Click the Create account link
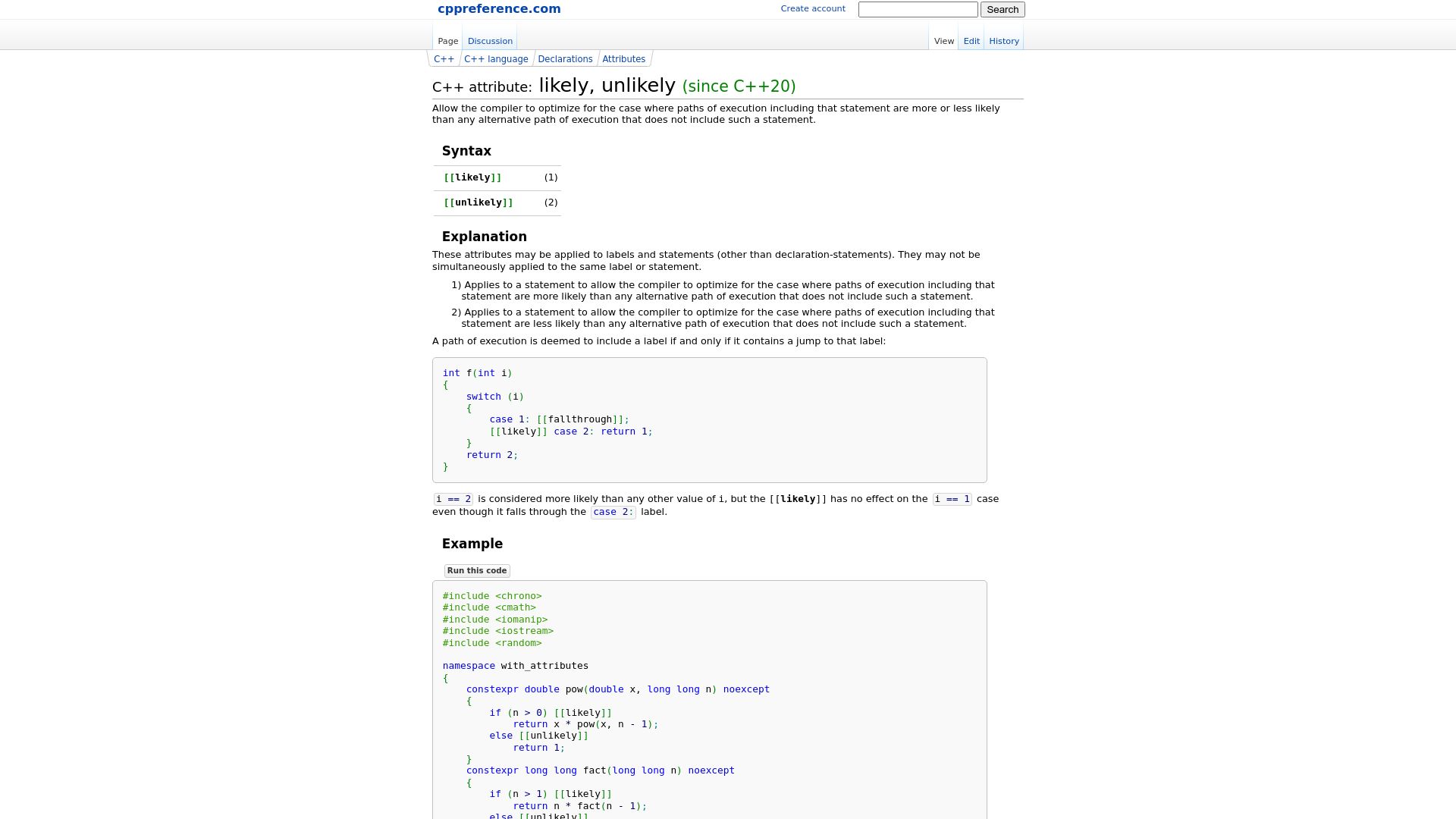Viewport: 1456px width, 819px height. point(813,9)
